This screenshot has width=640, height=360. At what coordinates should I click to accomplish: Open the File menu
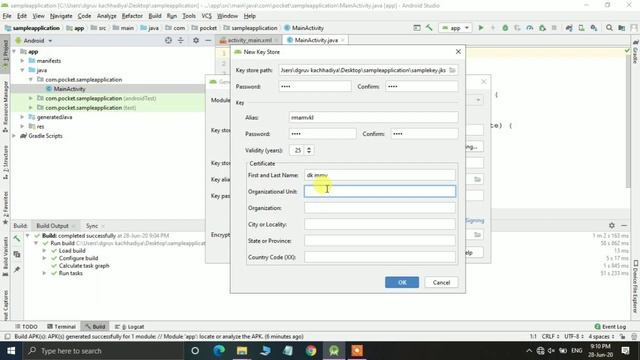pyautogui.click(x=7, y=16)
